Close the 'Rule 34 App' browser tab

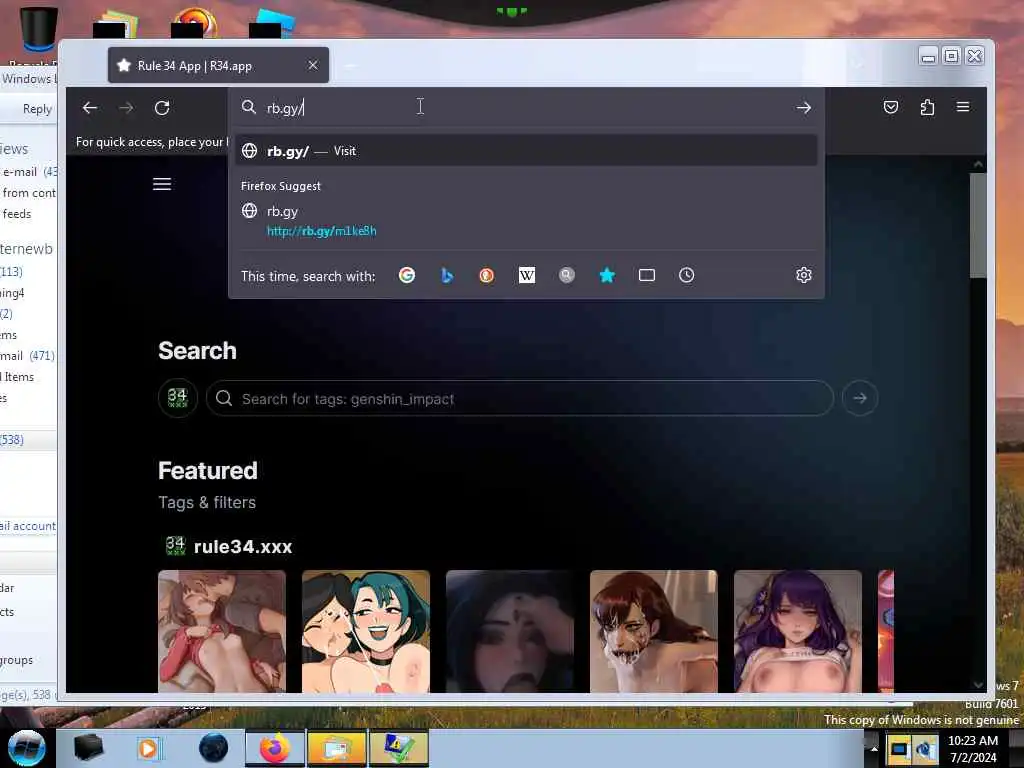tap(313, 65)
